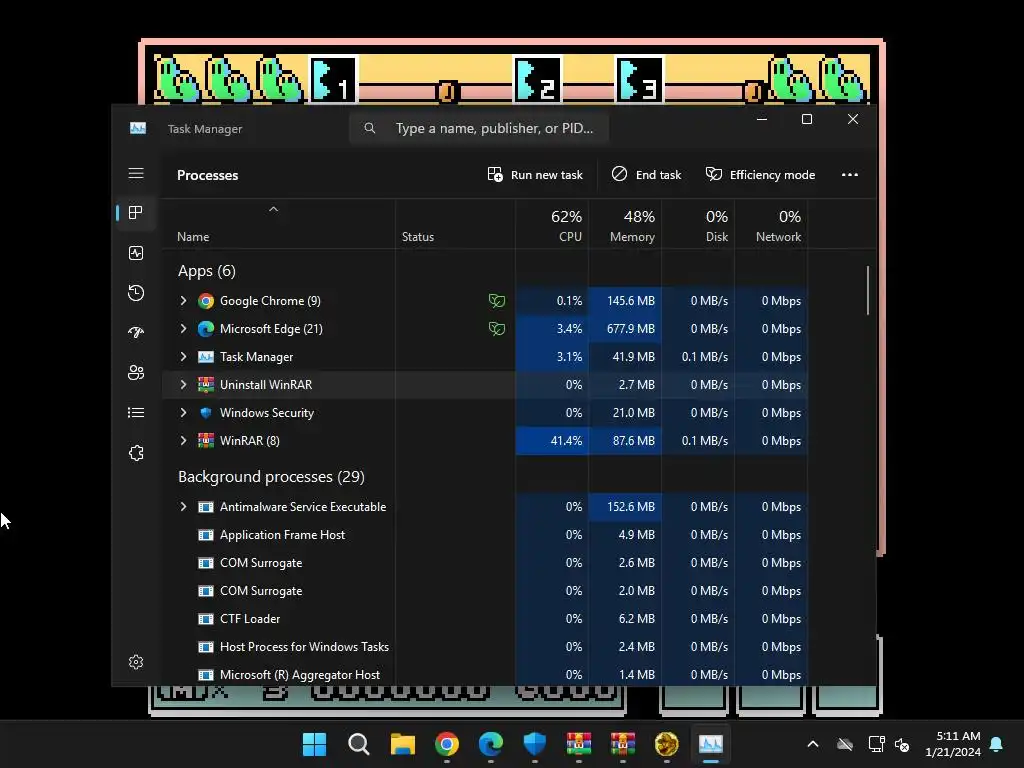1024x768 pixels.
Task: Open the Details list icon in sidebar
Action: [136, 413]
